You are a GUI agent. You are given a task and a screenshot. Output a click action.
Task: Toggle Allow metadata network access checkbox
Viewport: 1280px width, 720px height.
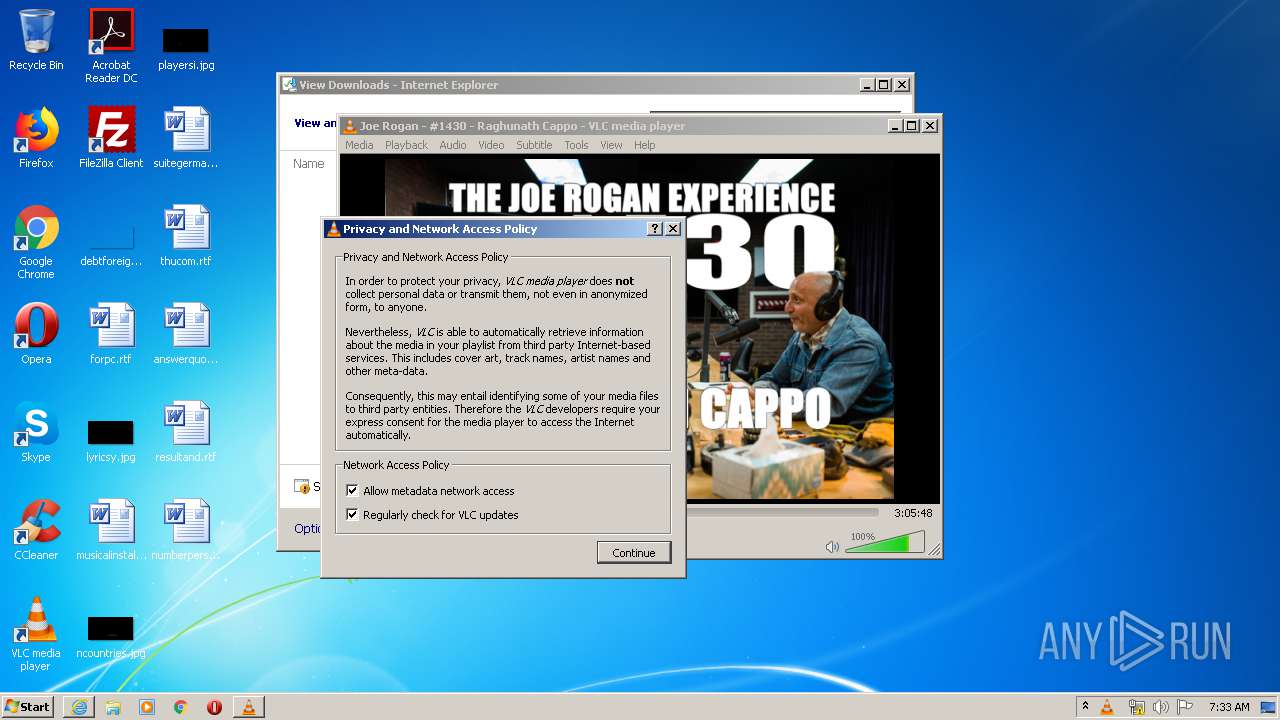(352, 491)
